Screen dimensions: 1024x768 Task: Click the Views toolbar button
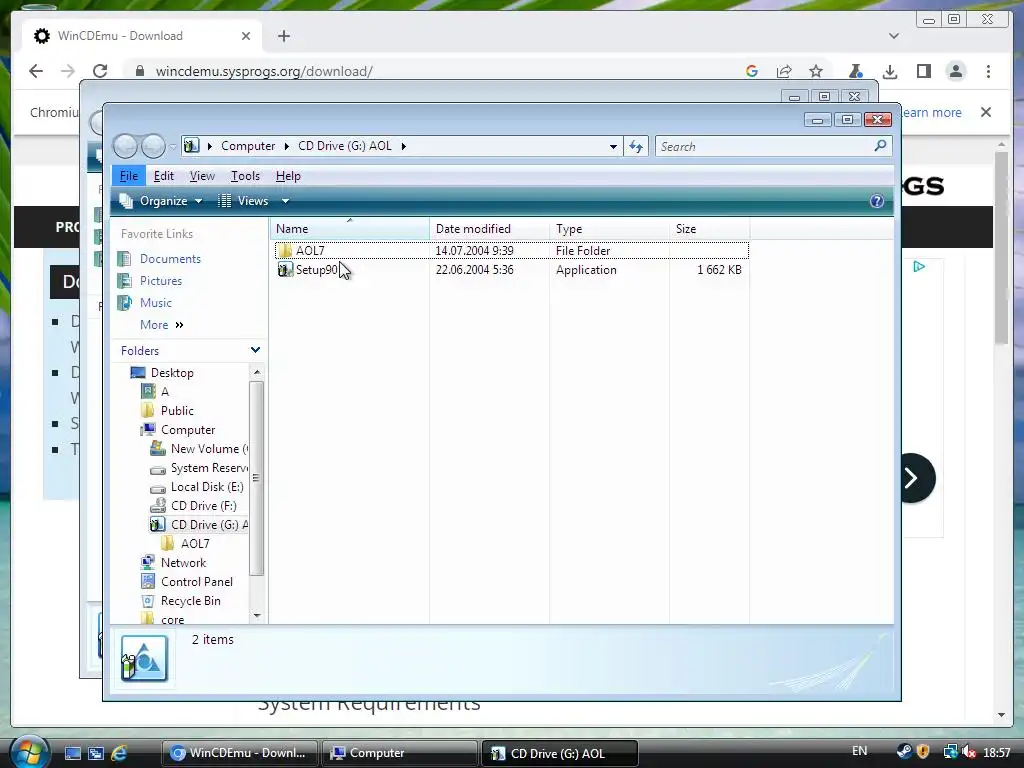pyautogui.click(x=243, y=201)
